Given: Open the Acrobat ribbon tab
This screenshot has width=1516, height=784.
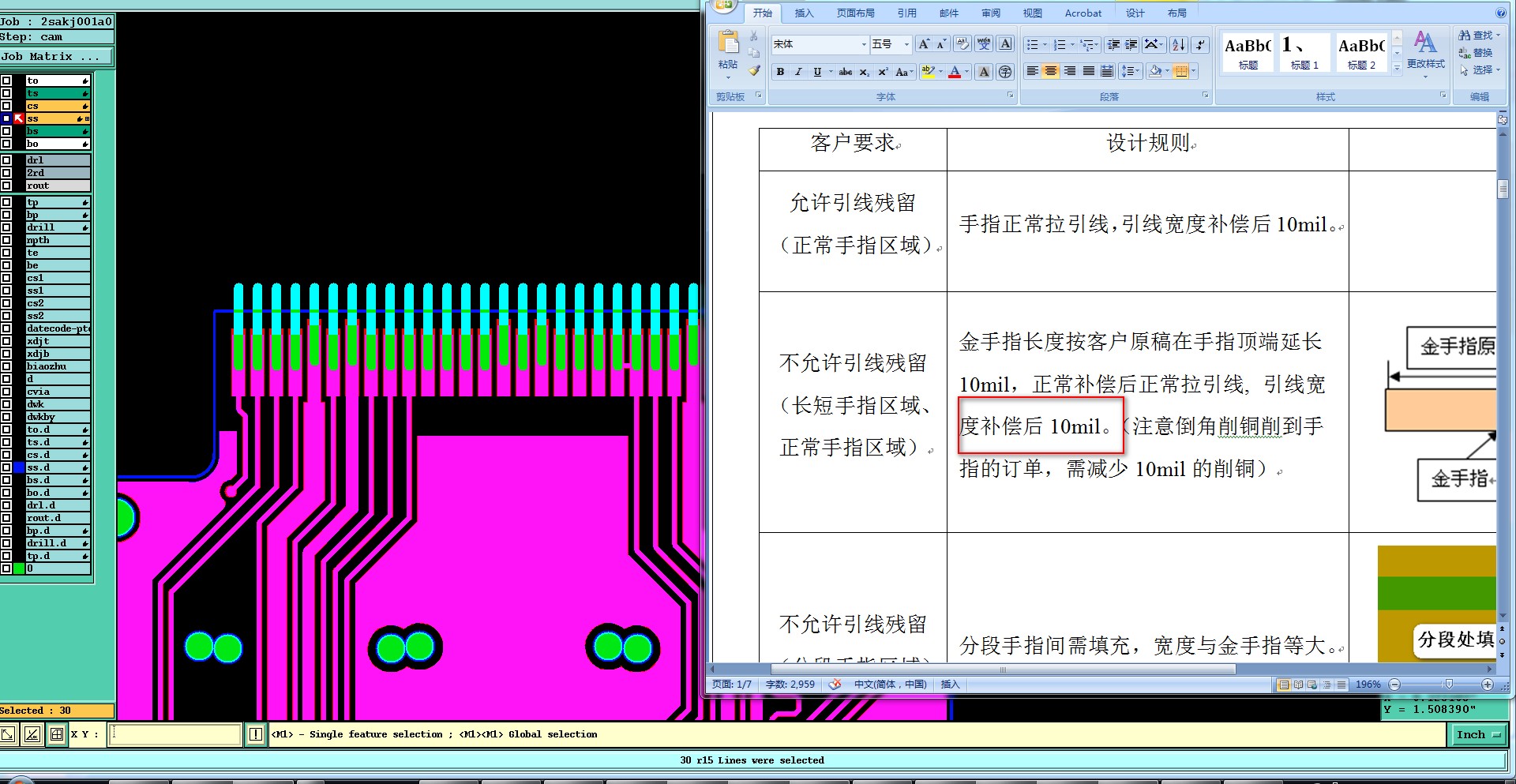Looking at the screenshot, I should 1083,13.
